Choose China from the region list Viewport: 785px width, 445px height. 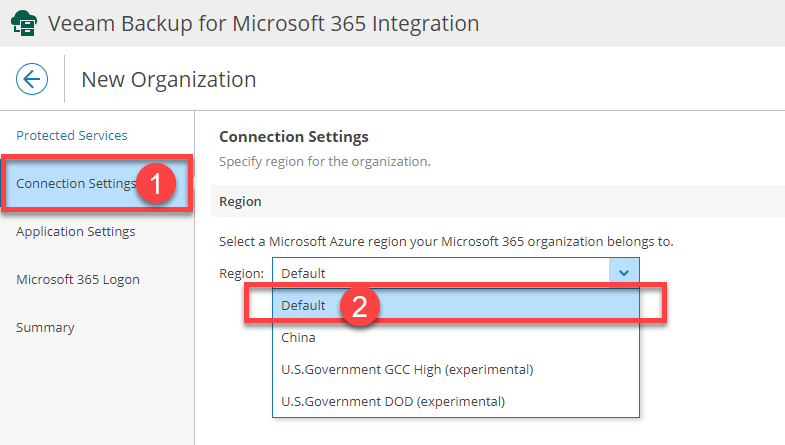click(x=298, y=338)
